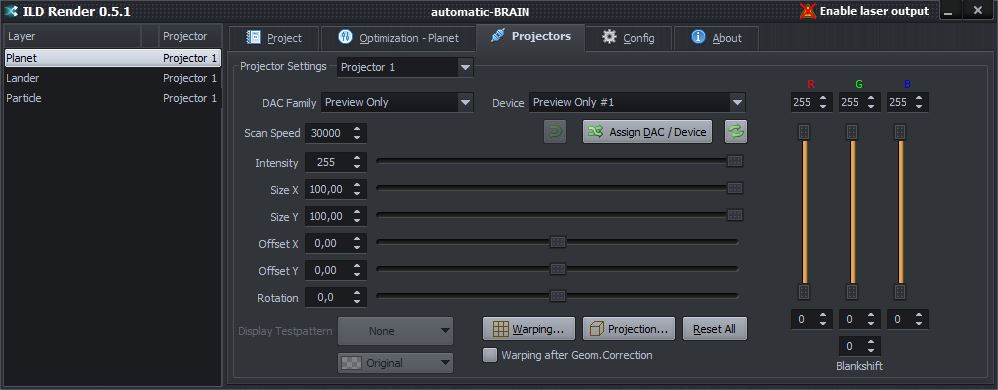The image size is (998, 390).
Task: Open the Warping... dialog button
Action: 529,329
